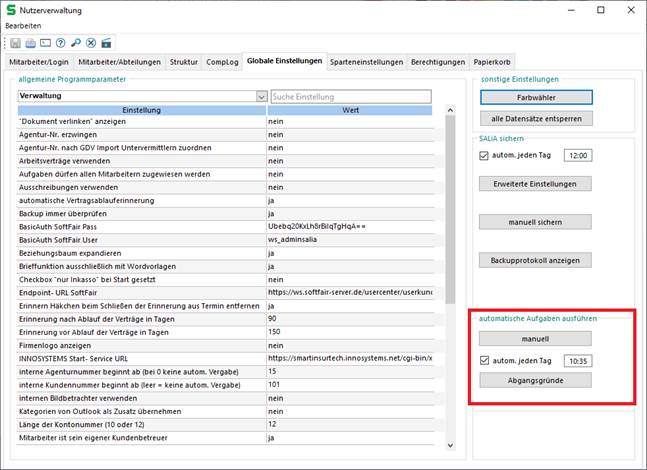Click the green S application logo
This screenshot has width=647, height=470.
click(11, 9)
